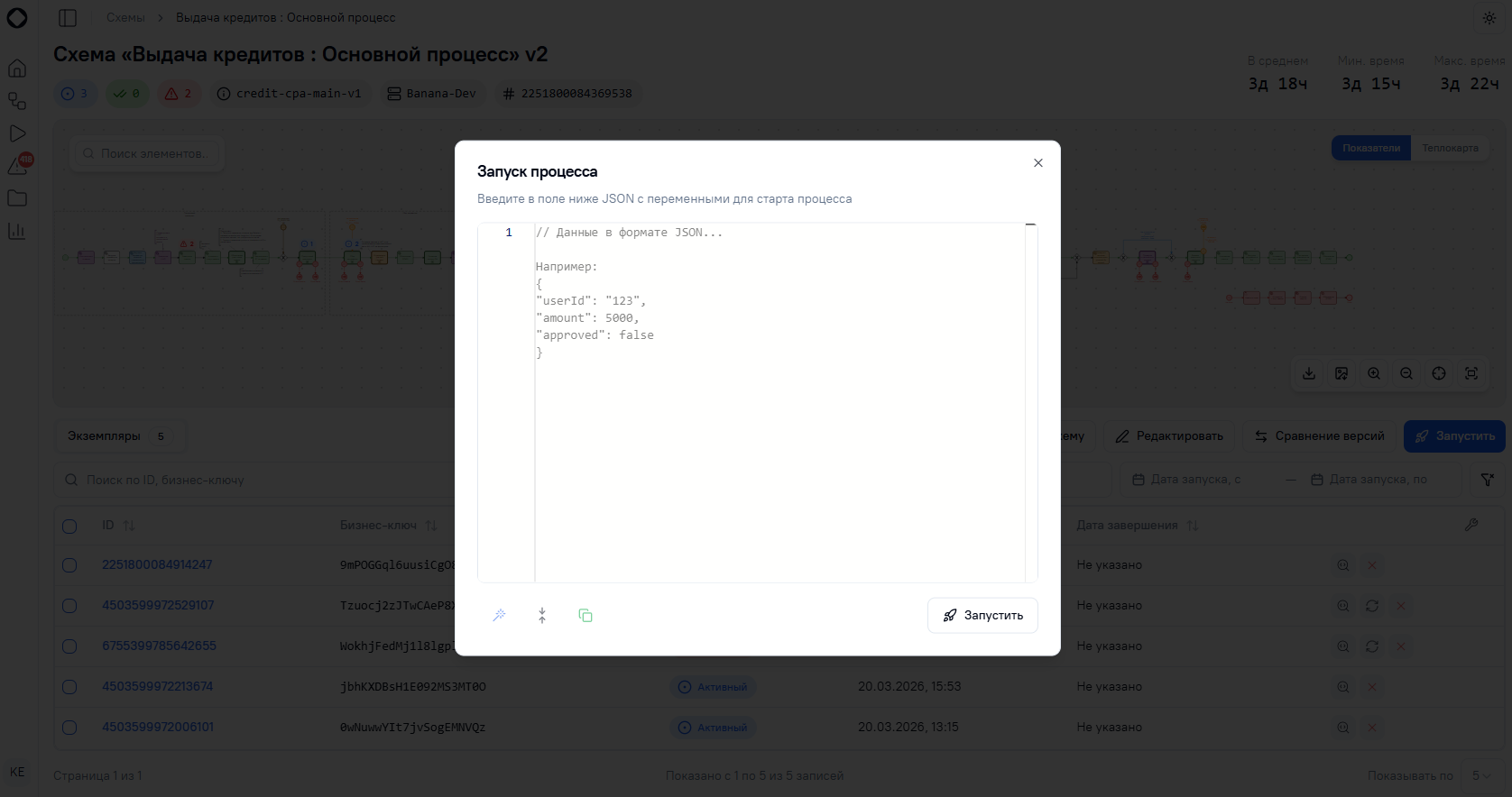This screenshot has height=797, width=1512.
Task: Click the export diagram as image icon
Action: pyautogui.click(x=1341, y=373)
